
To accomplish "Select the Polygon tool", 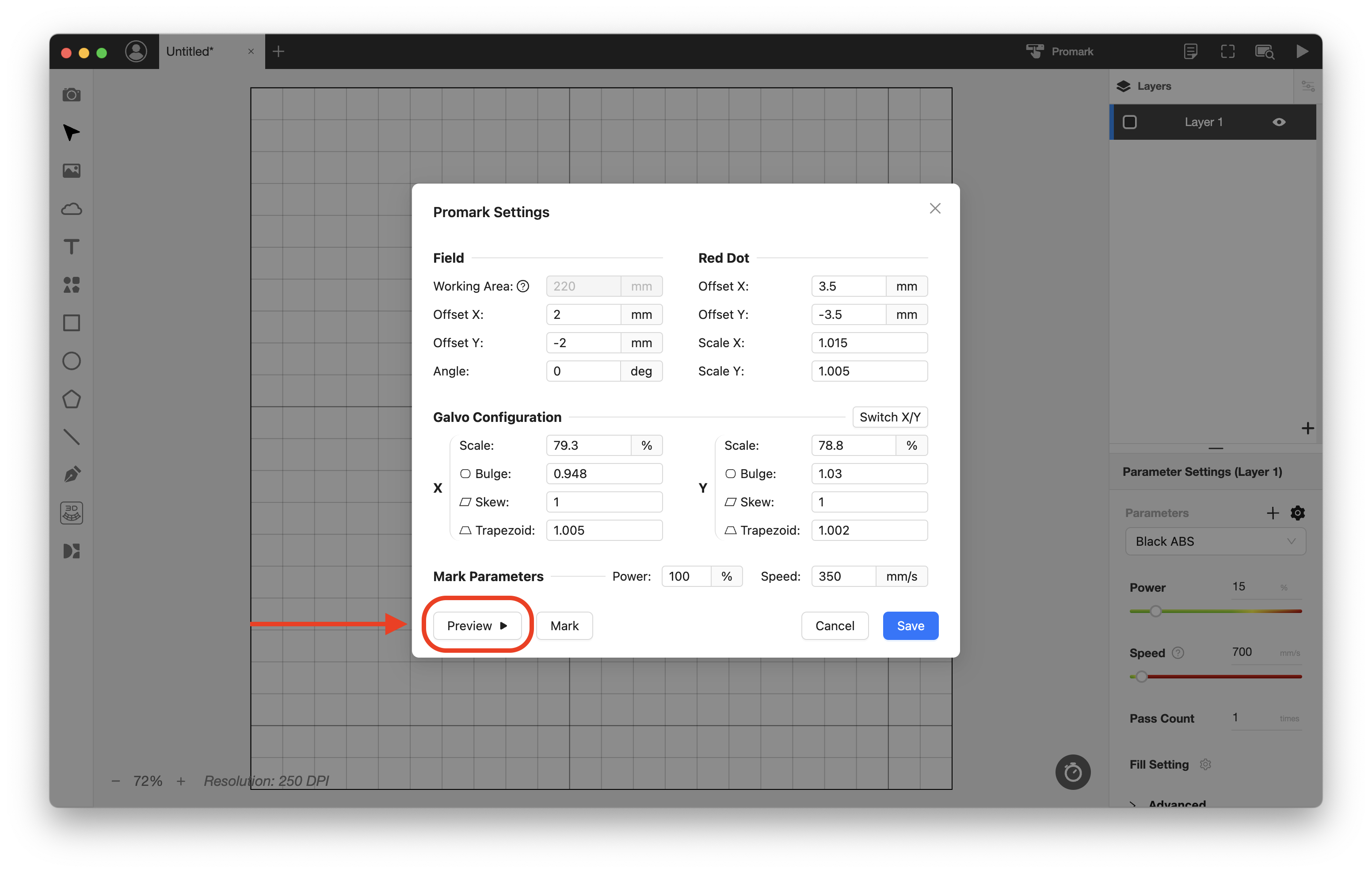I will 71,399.
